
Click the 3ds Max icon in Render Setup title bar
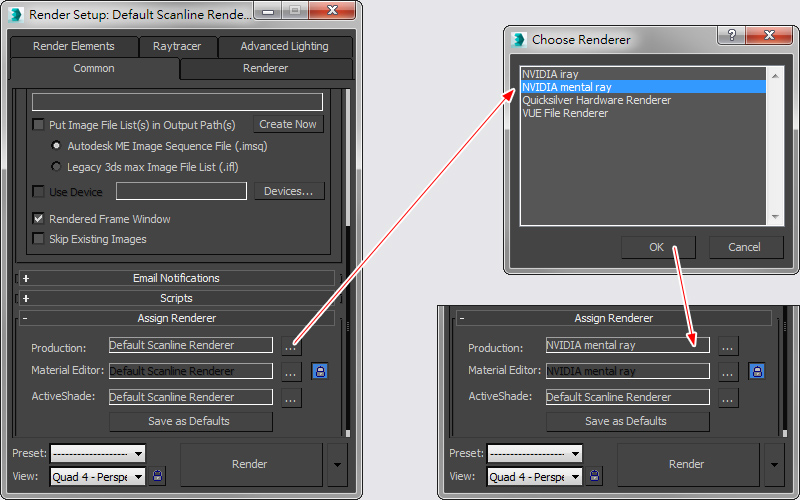click(x=15, y=15)
